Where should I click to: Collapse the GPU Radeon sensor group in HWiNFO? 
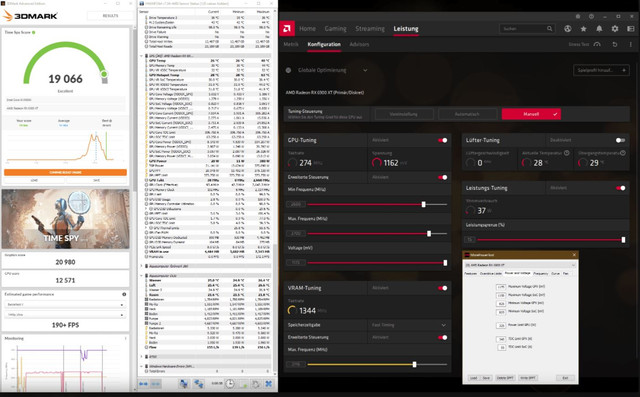(142, 56)
